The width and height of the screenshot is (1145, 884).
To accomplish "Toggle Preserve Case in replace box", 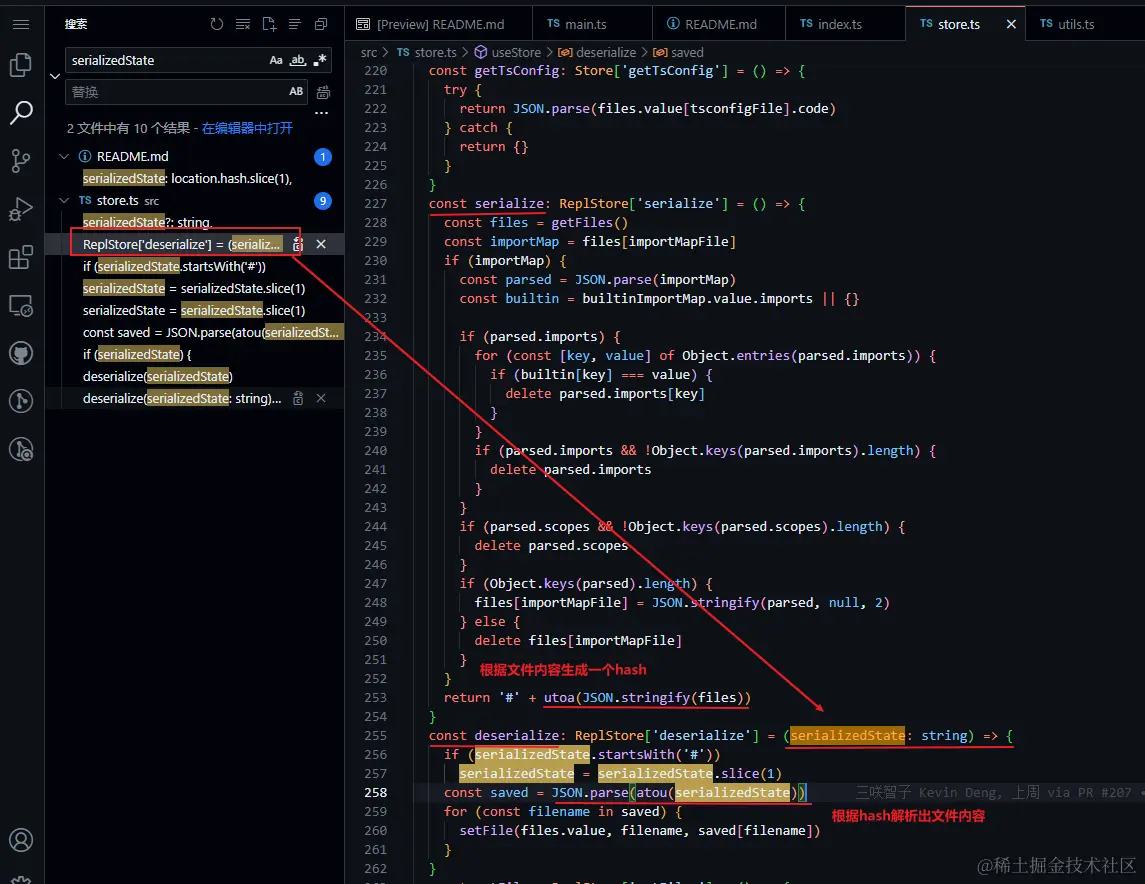I will coord(296,91).
